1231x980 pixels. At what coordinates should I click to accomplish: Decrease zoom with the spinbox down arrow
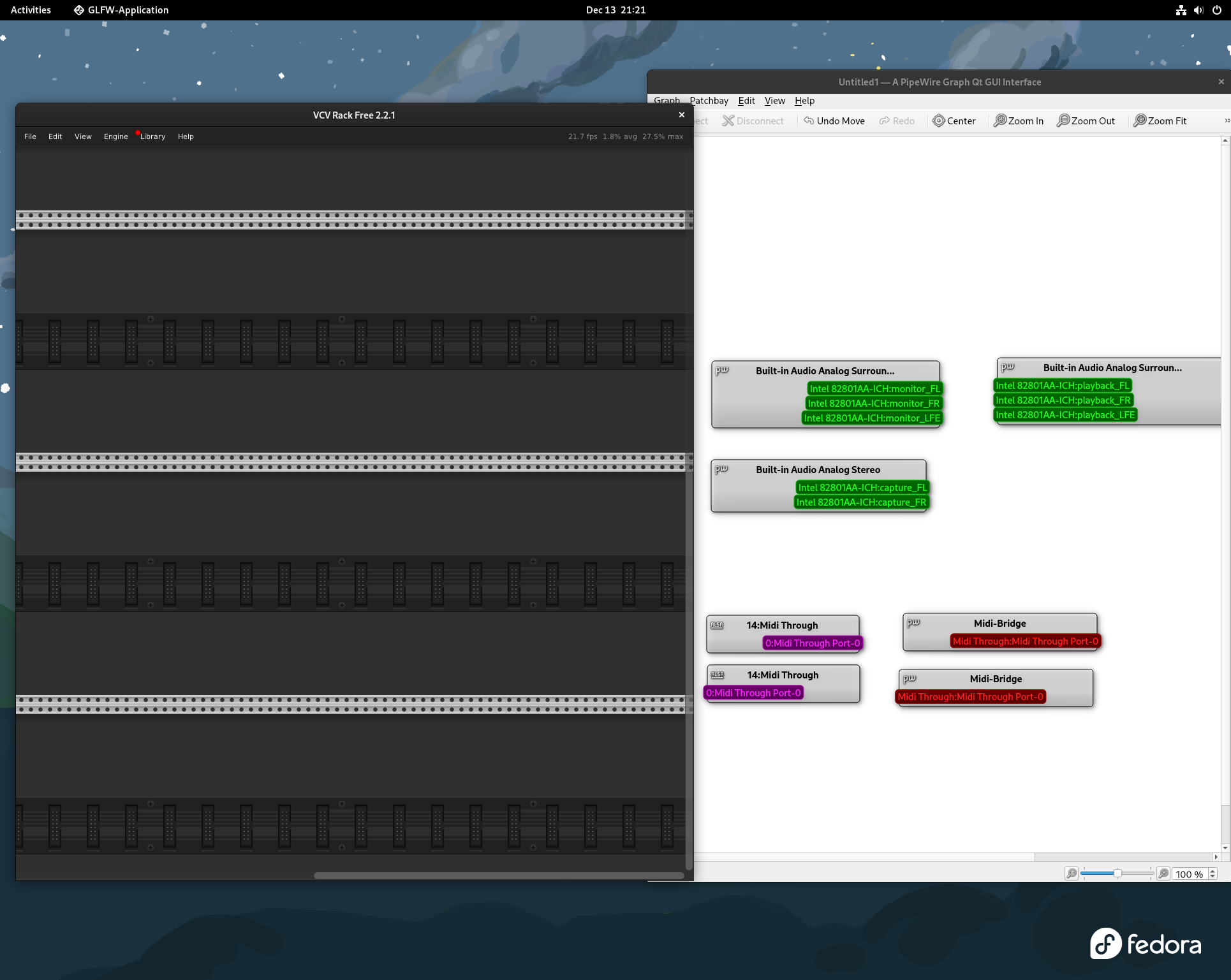[x=1213, y=877]
